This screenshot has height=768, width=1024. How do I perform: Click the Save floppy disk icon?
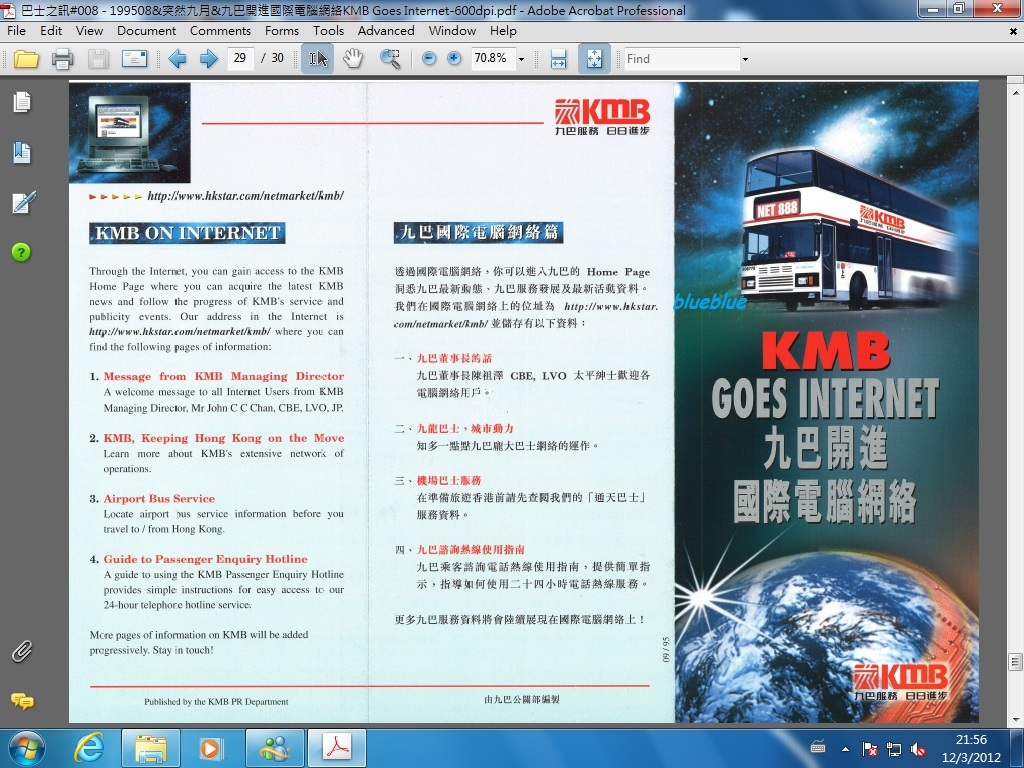click(x=99, y=59)
